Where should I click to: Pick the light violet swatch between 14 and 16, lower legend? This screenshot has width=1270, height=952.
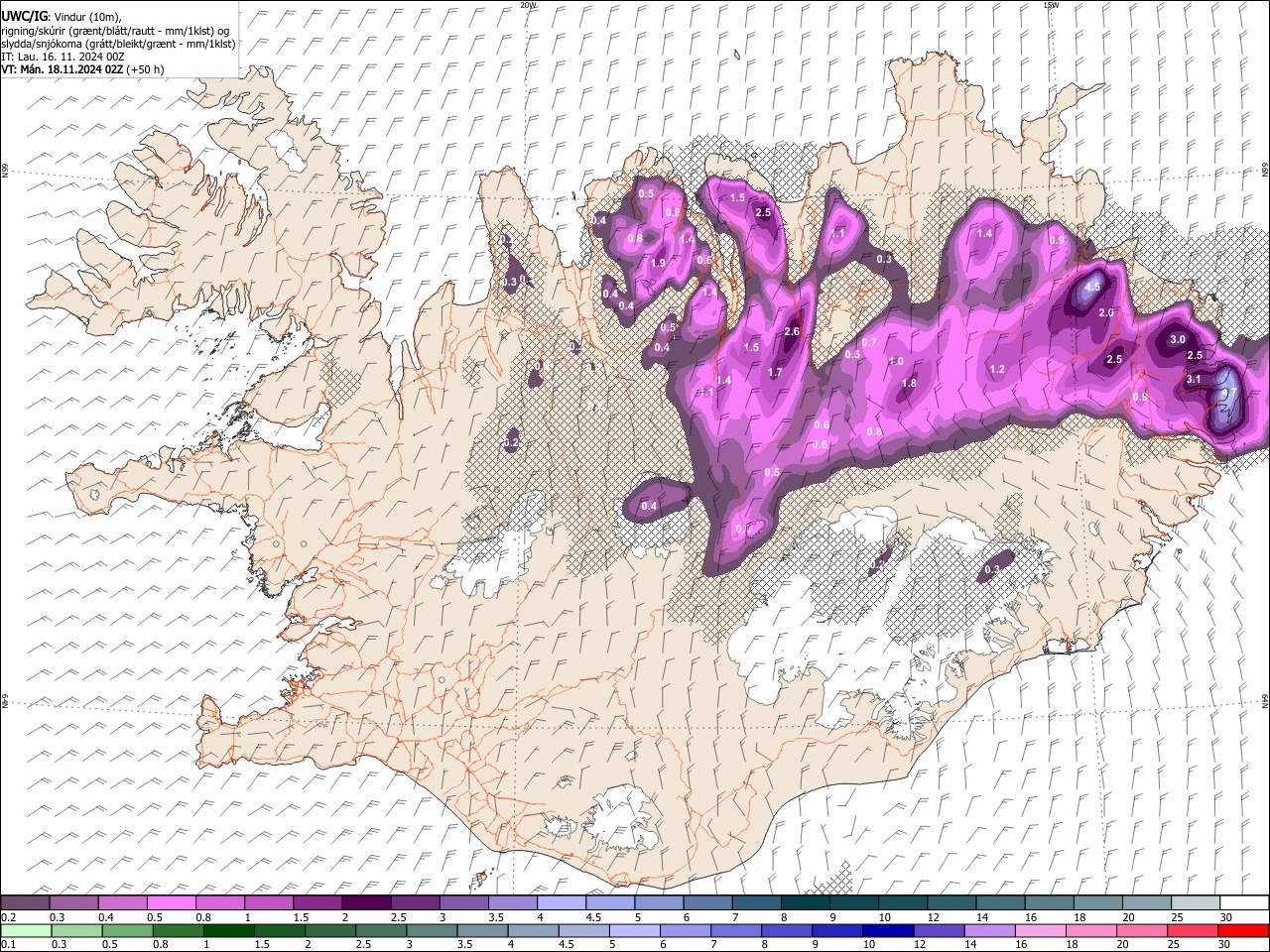[x=988, y=930]
